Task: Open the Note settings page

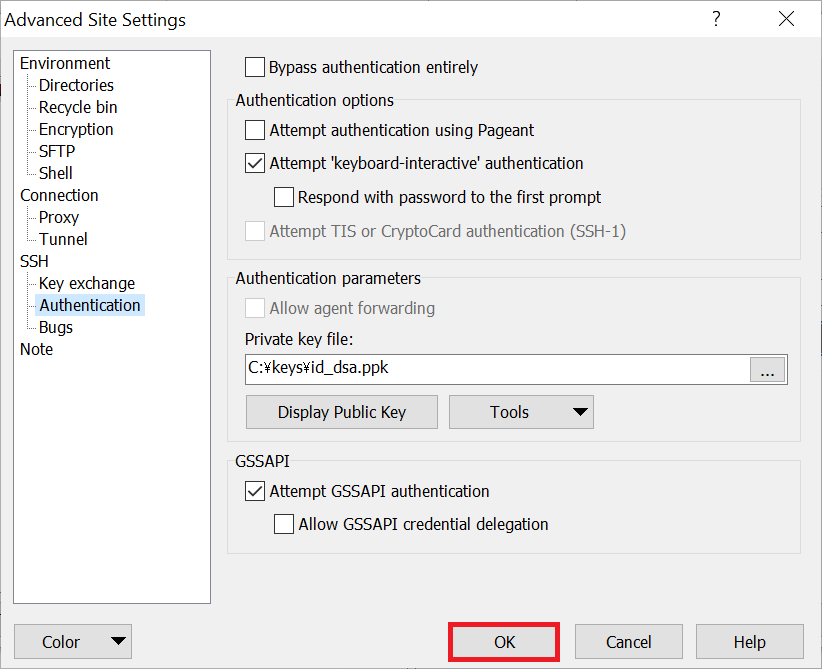Action: click(x=37, y=349)
